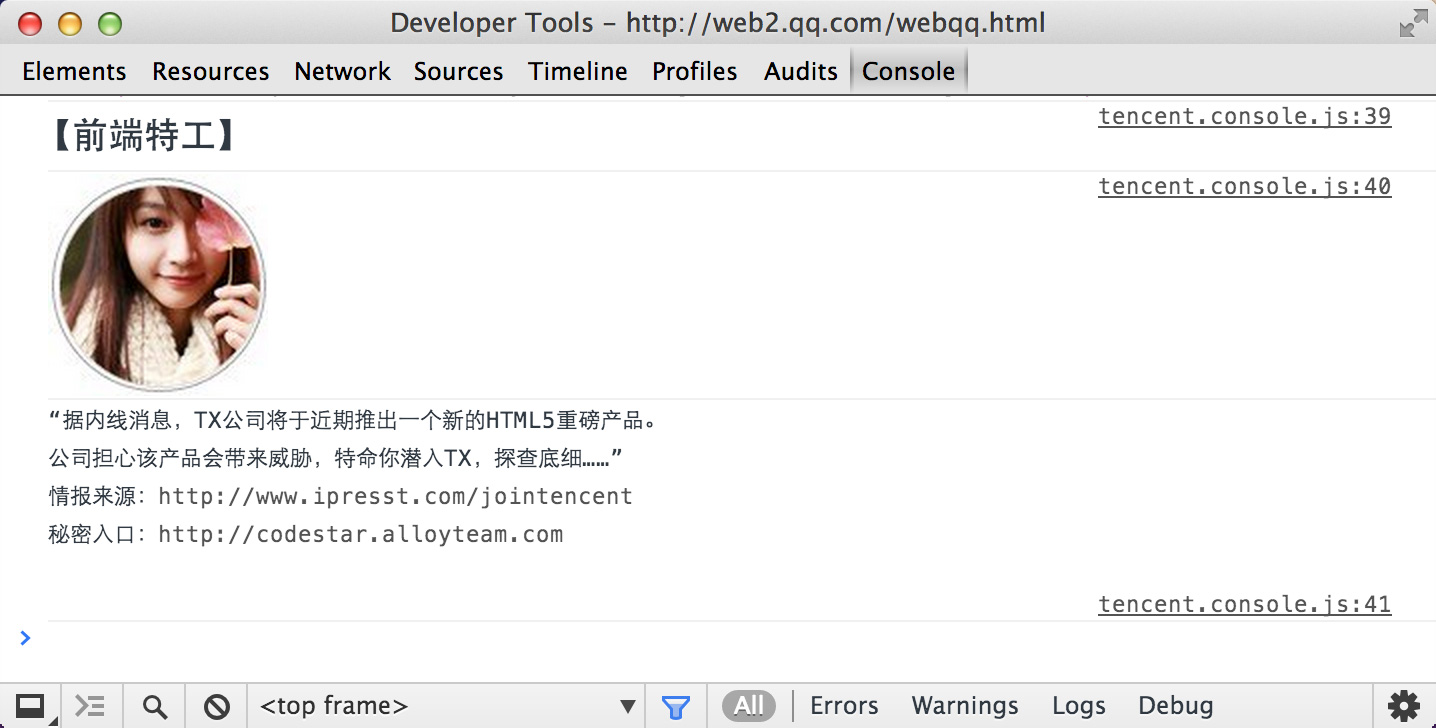The width and height of the screenshot is (1436, 728).
Task: Open the tencent.console.js:39 source link
Action: 1244,116
